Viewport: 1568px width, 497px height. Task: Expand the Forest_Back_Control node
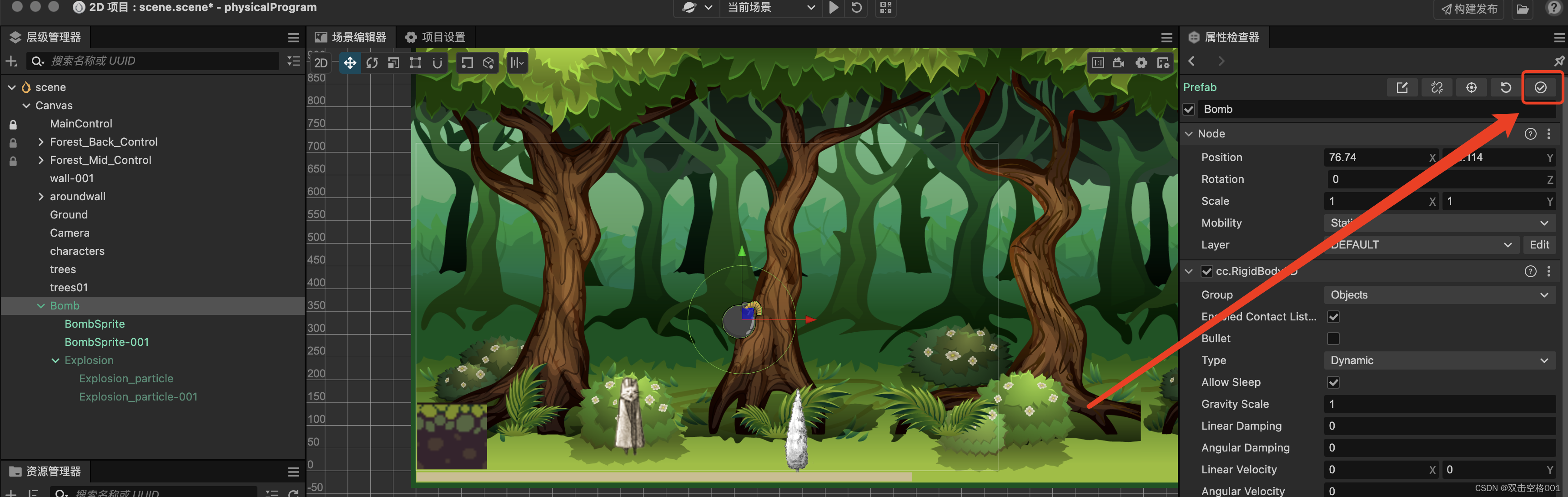coord(41,142)
